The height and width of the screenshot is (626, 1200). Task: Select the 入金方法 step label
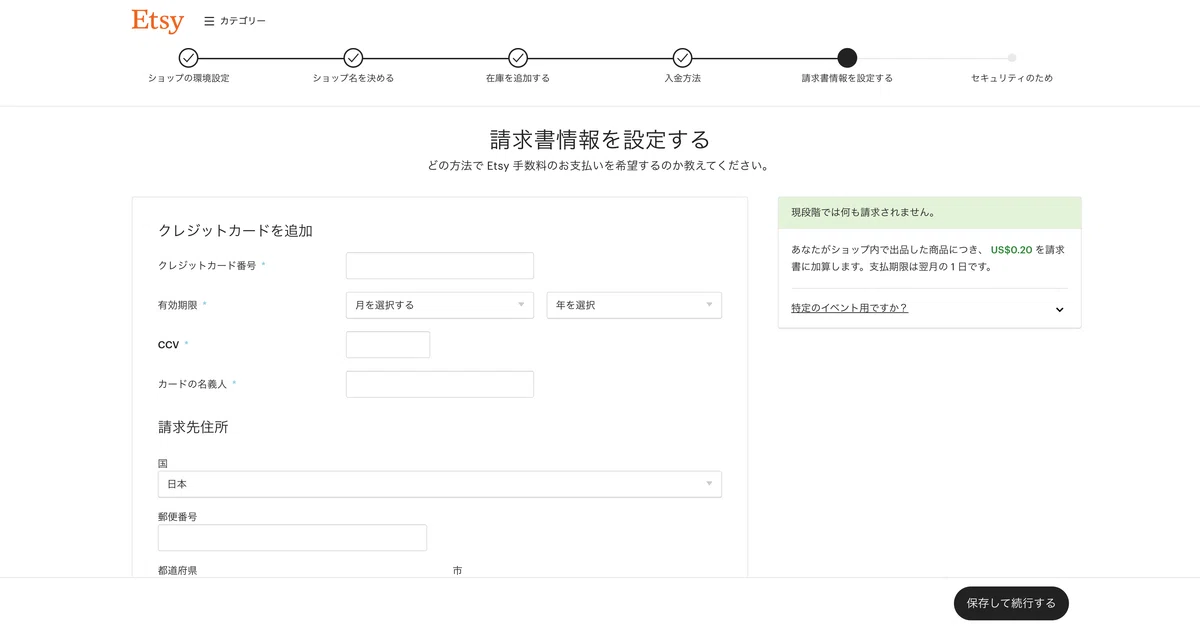point(682,78)
